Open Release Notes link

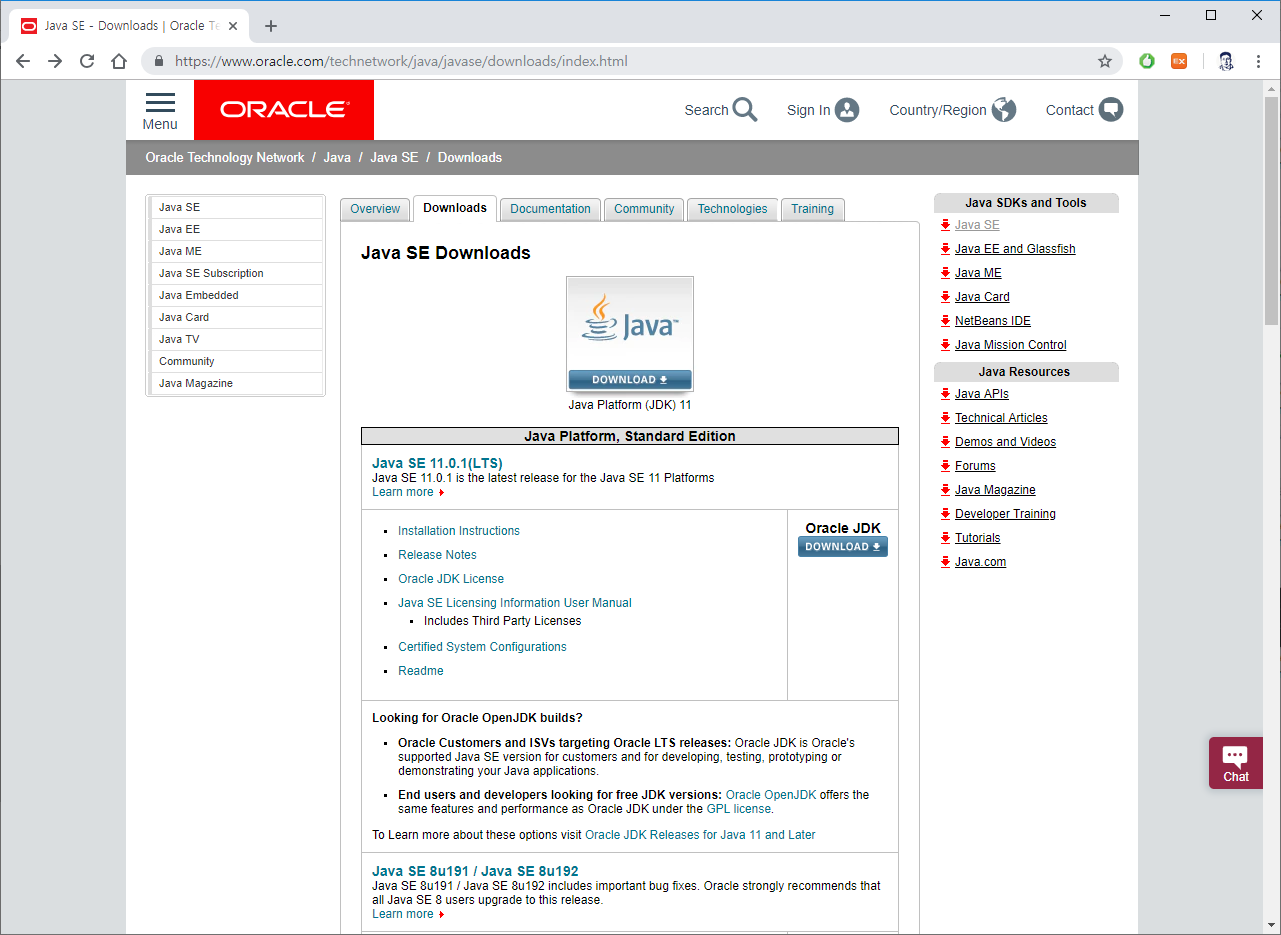pos(437,555)
